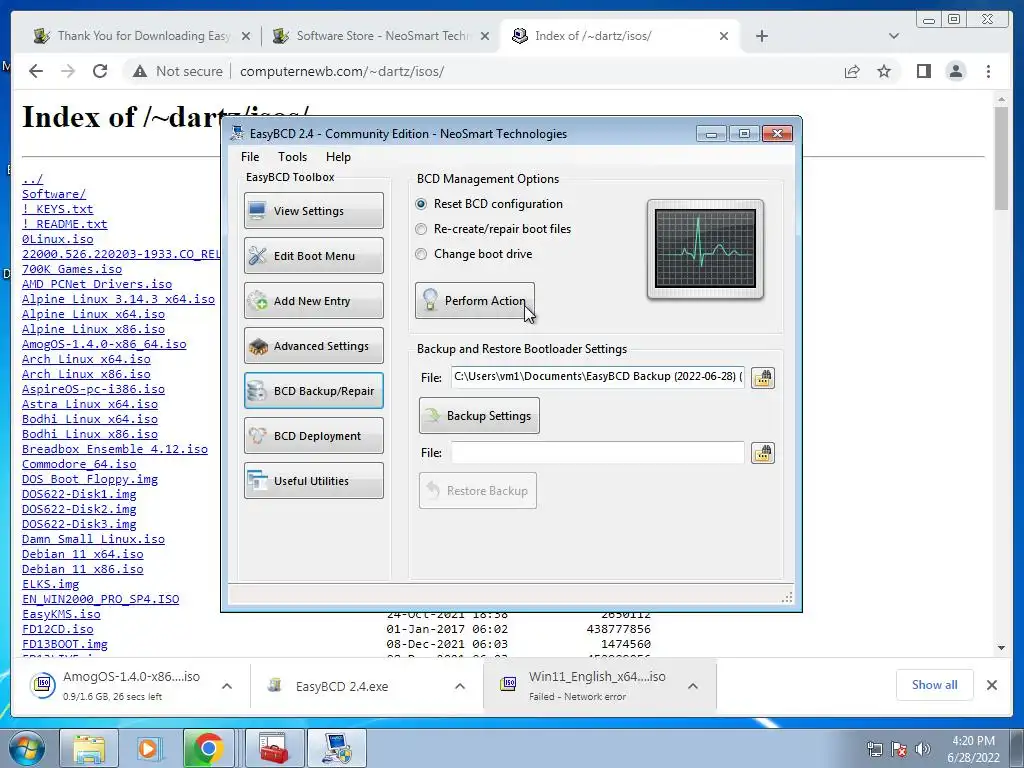This screenshot has width=1024, height=768.
Task: Open the EasyBCD File menu
Action: [250, 157]
